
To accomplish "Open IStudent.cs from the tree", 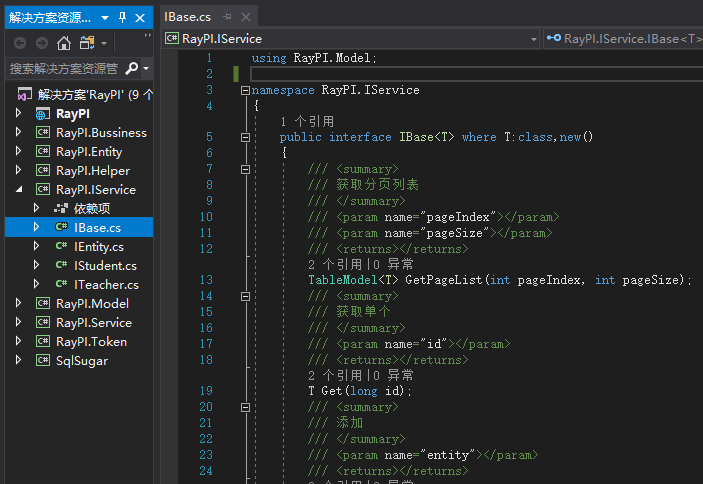I will pyautogui.click(x=105, y=266).
